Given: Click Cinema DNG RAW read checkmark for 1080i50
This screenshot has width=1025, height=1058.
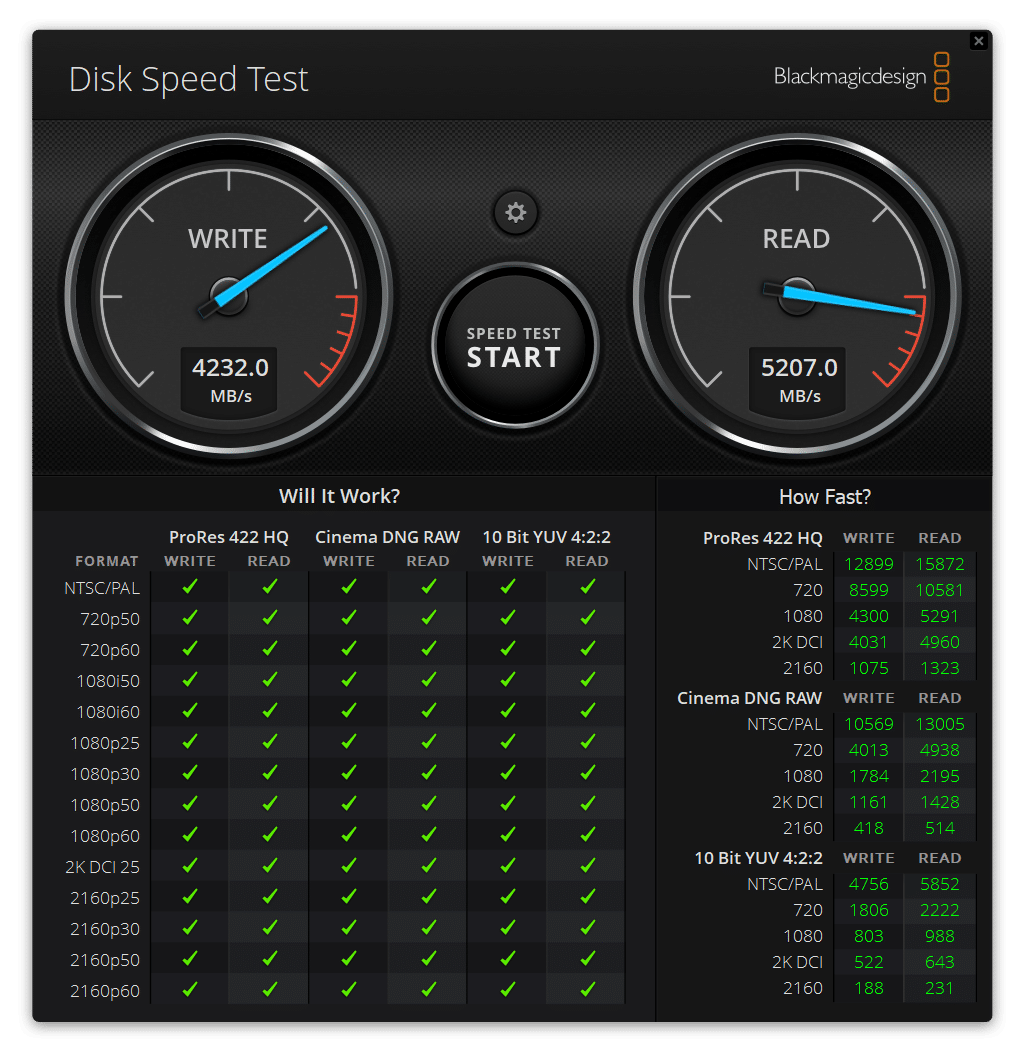Looking at the screenshot, I should 428,679.
